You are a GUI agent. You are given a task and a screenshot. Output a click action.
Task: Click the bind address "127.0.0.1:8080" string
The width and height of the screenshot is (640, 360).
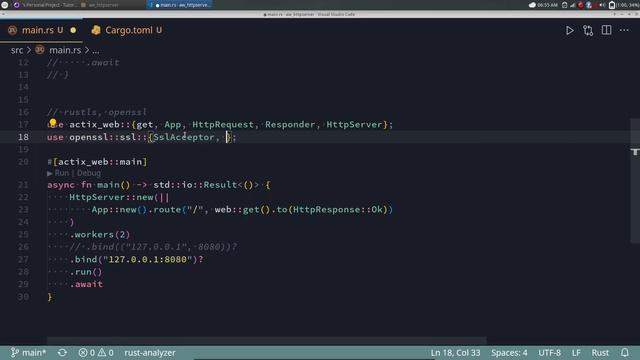[x=147, y=260]
